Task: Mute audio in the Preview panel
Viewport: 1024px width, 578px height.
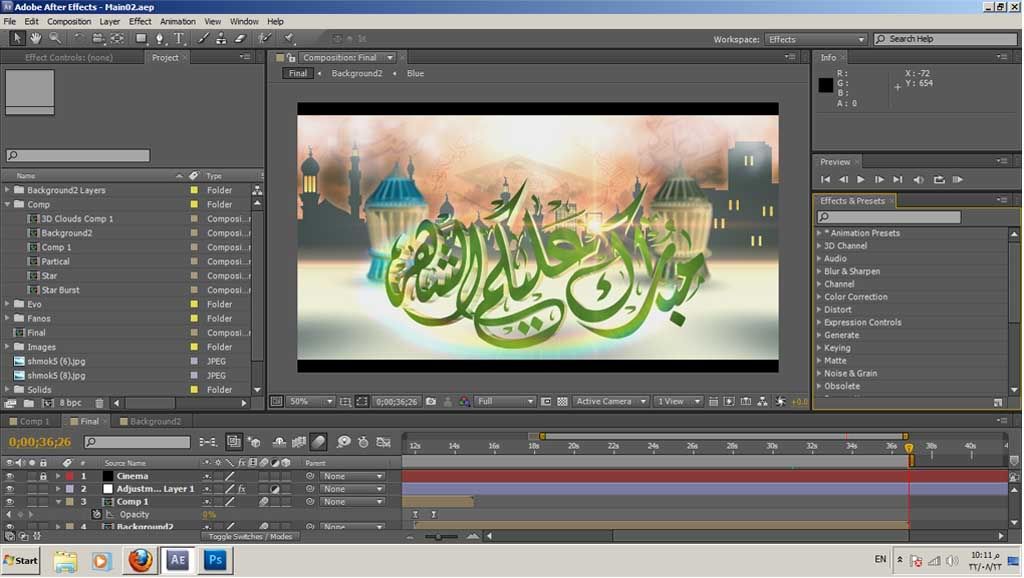Action: tap(918, 180)
